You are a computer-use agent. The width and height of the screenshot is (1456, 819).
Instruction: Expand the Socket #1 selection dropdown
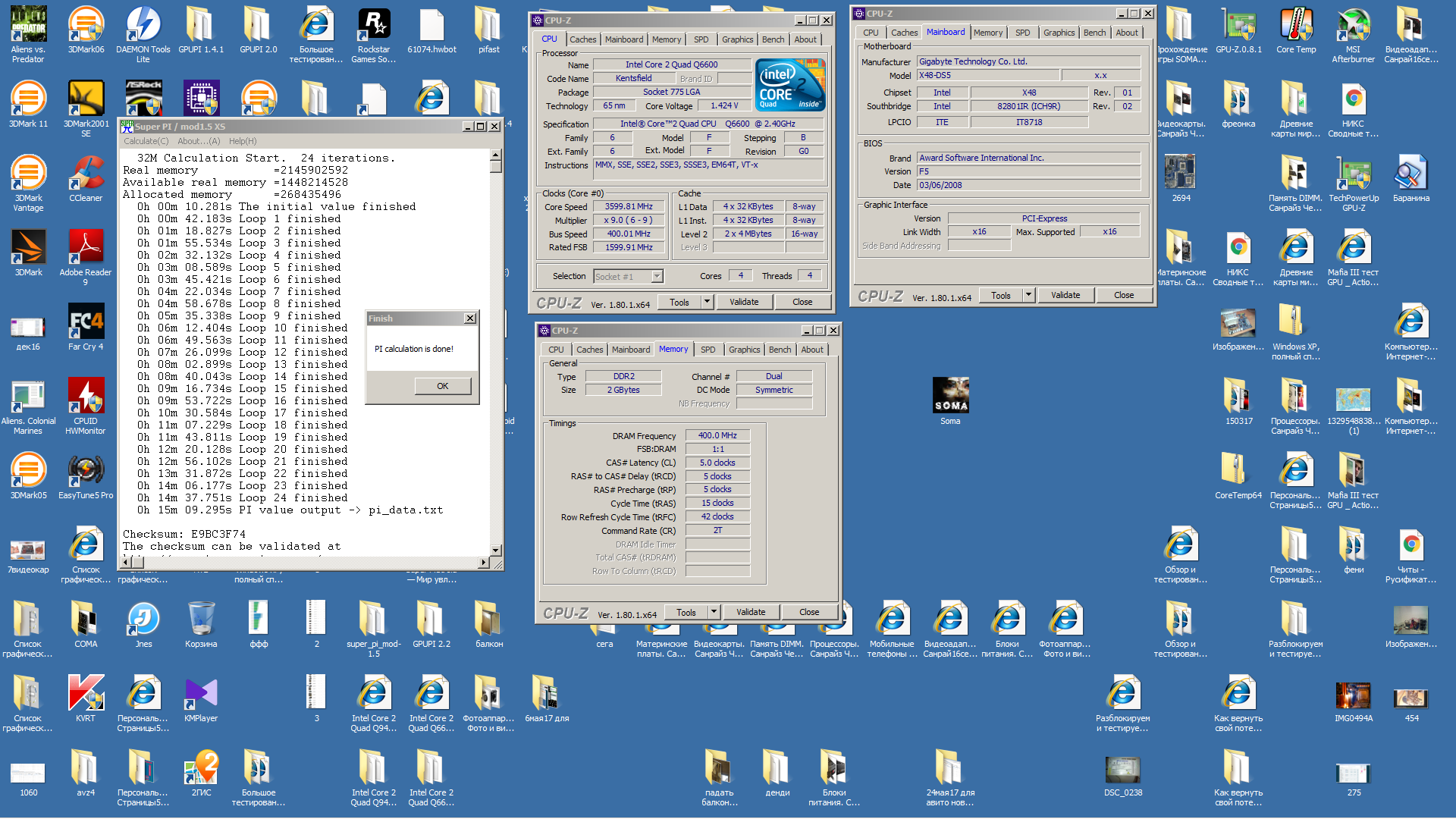click(657, 277)
